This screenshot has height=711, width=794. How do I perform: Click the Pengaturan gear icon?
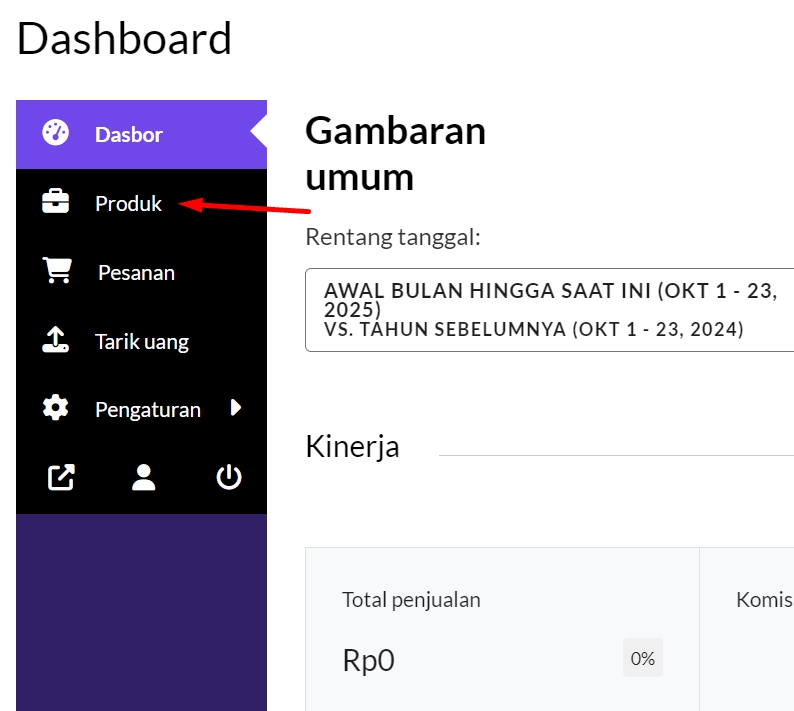(55, 408)
